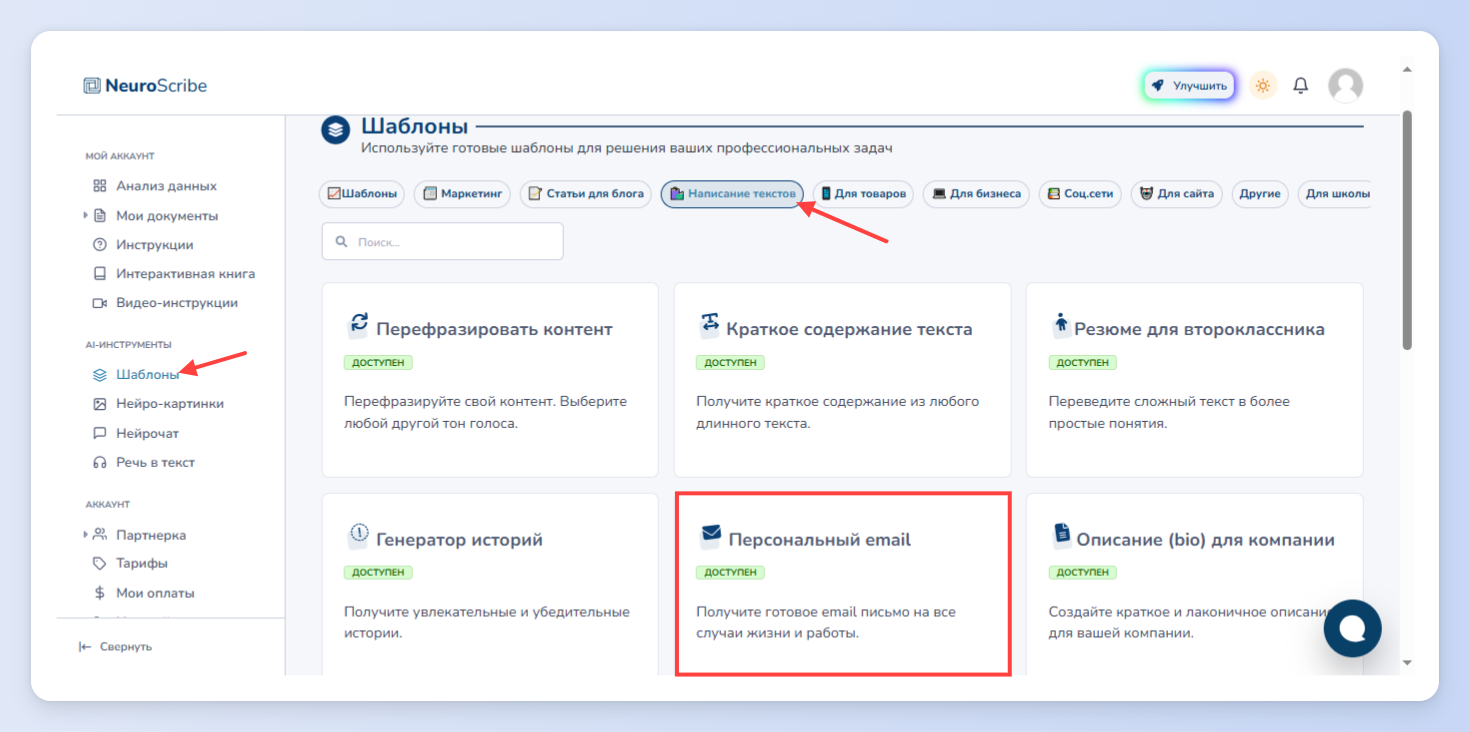Click 'Переведите сложный текст' description text
The width and height of the screenshot is (1470, 732).
pyautogui.click(x=1169, y=412)
